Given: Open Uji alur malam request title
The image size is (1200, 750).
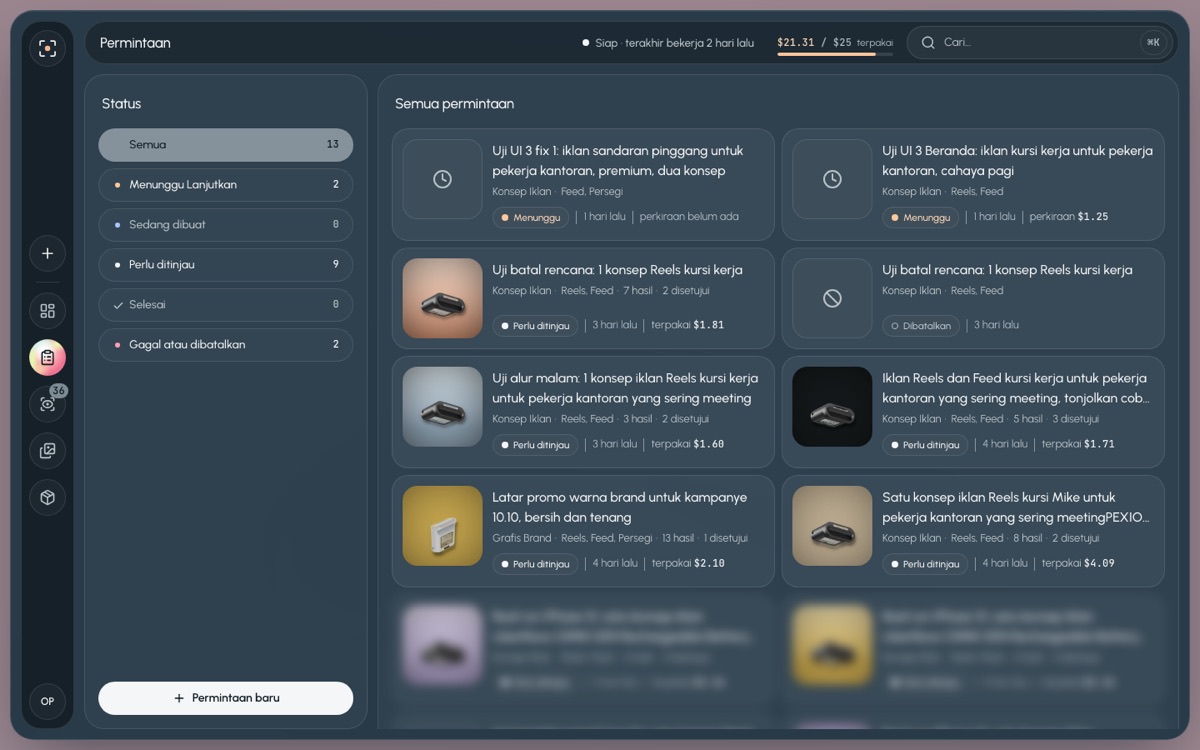Looking at the screenshot, I should [625, 388].
